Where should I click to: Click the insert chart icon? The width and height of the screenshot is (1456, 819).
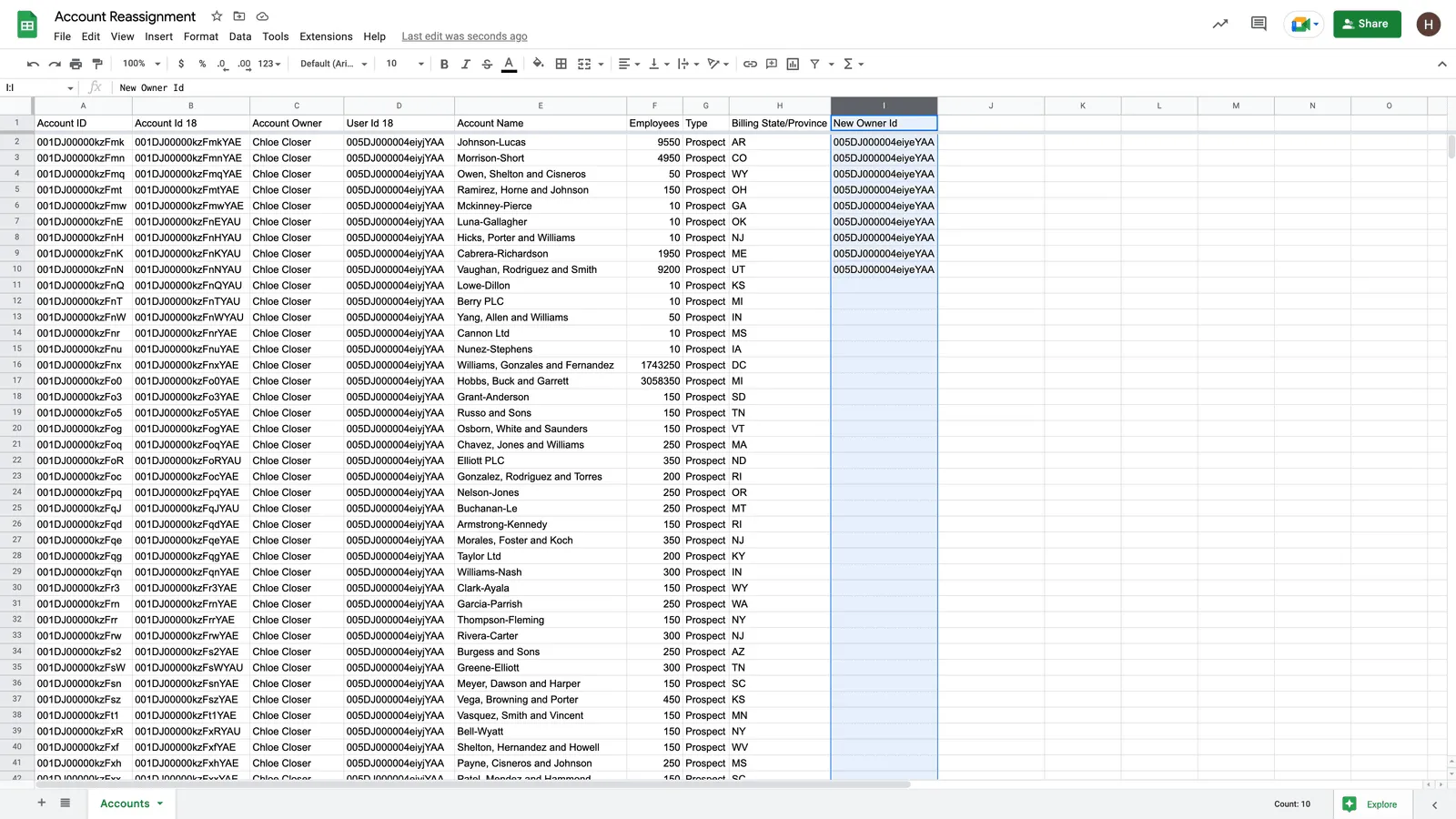click(x=793, y=64)
